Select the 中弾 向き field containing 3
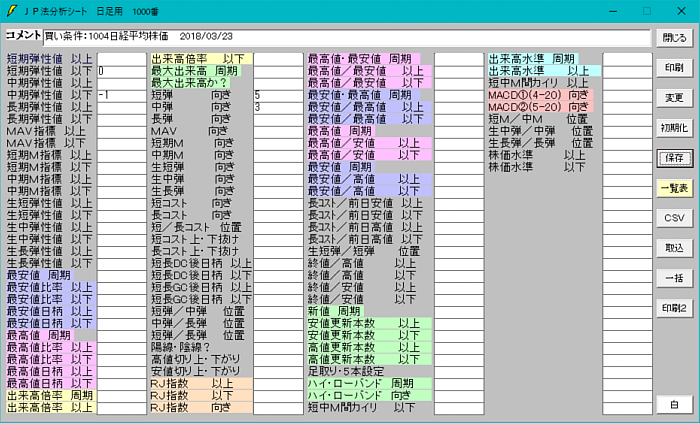Image resolution: width=700 pixels, height=423 pixels. 279,108
